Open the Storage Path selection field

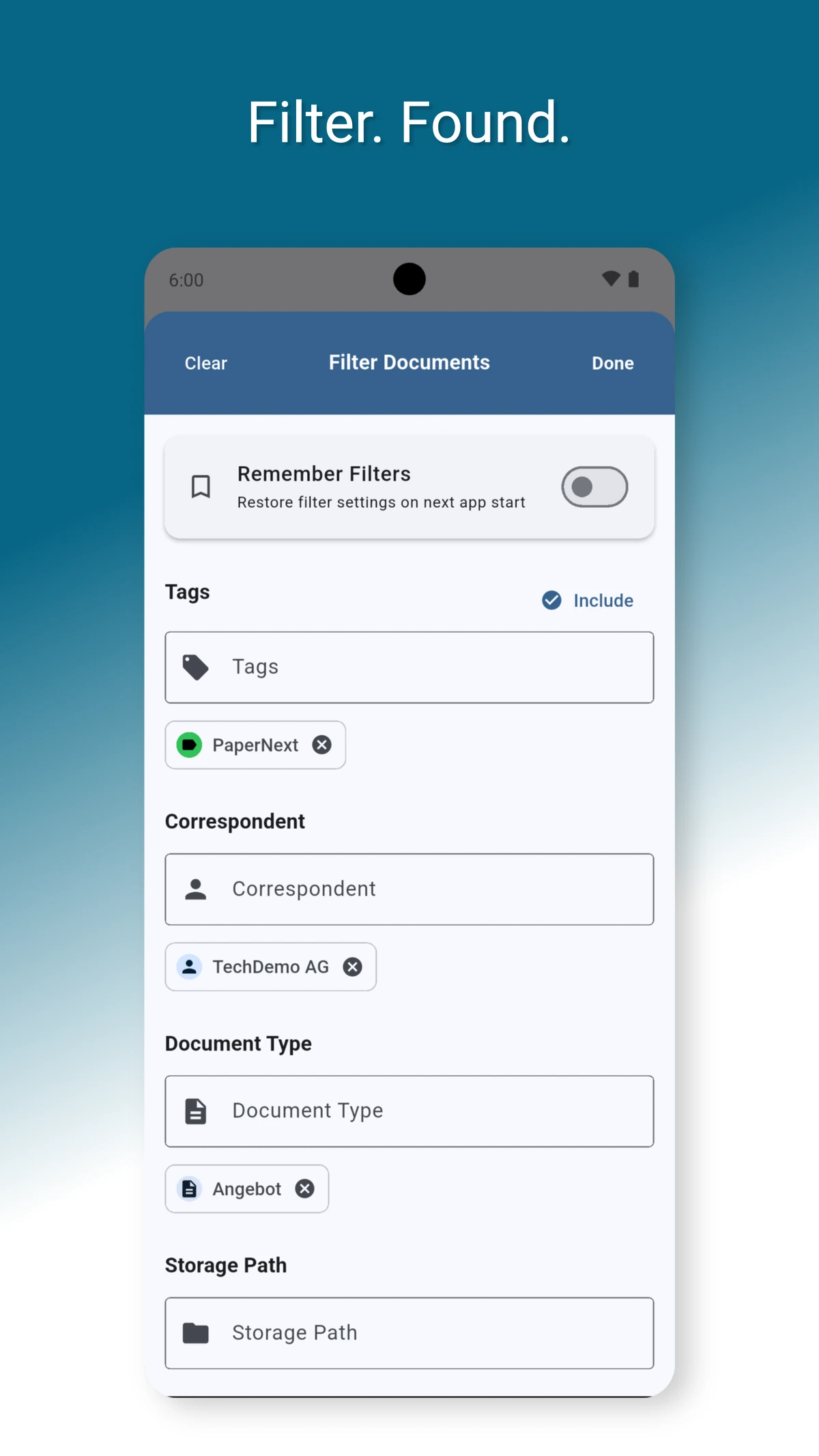coord(437,1332)
